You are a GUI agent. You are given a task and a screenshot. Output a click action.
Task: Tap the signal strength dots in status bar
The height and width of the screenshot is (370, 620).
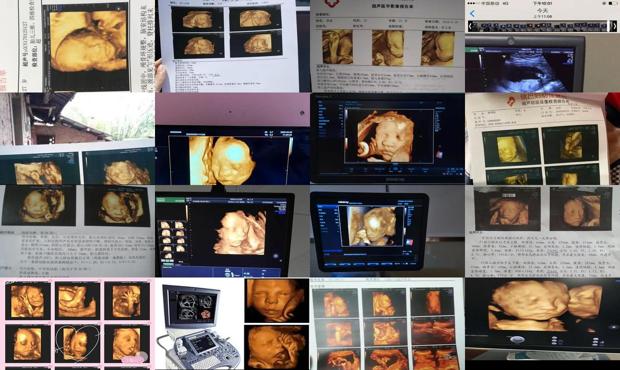[x=472, y=3]
